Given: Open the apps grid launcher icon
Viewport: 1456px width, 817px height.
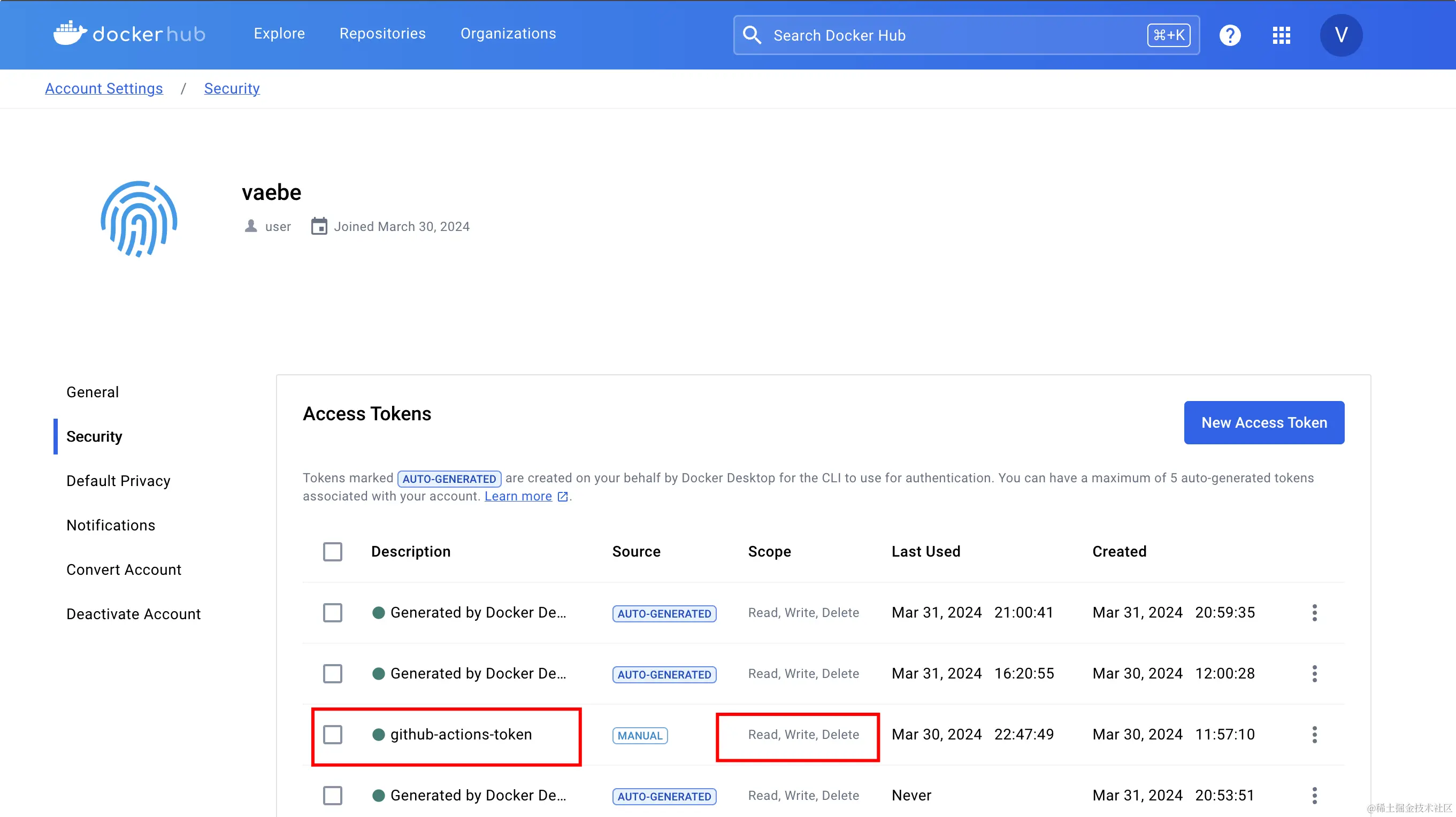Looking at the screenshot, I should (x=1281, y=35).
